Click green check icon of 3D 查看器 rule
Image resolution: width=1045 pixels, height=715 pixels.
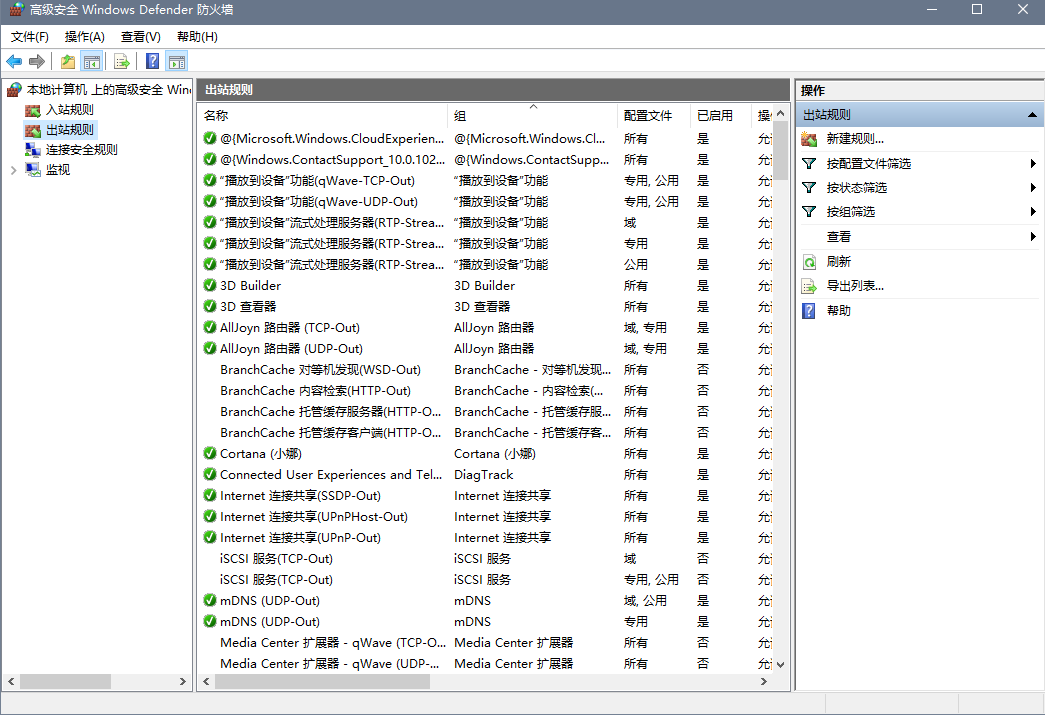[210, 307]
